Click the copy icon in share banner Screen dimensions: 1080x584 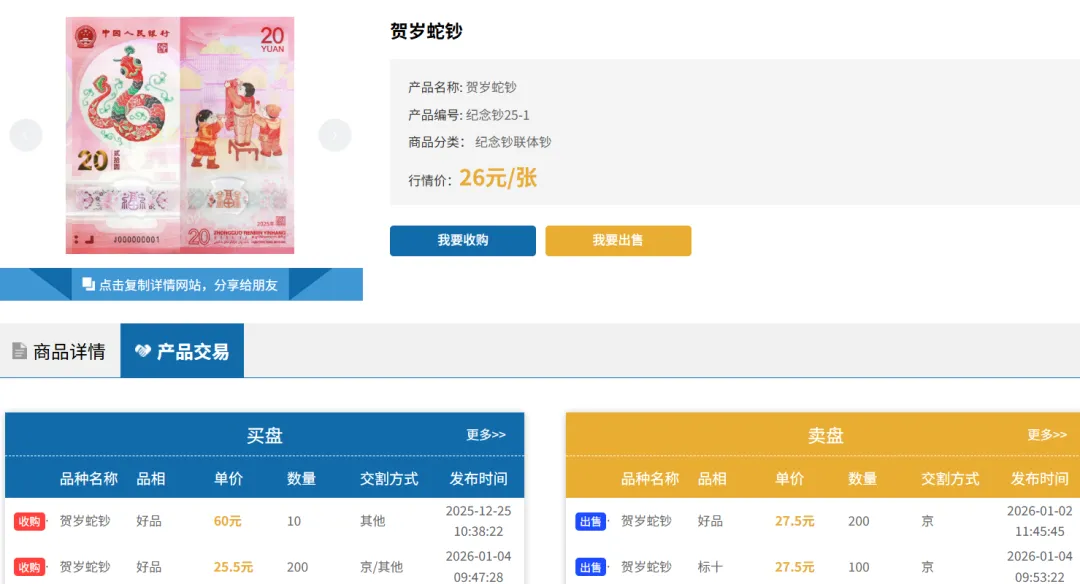click(x=88, y=284)
